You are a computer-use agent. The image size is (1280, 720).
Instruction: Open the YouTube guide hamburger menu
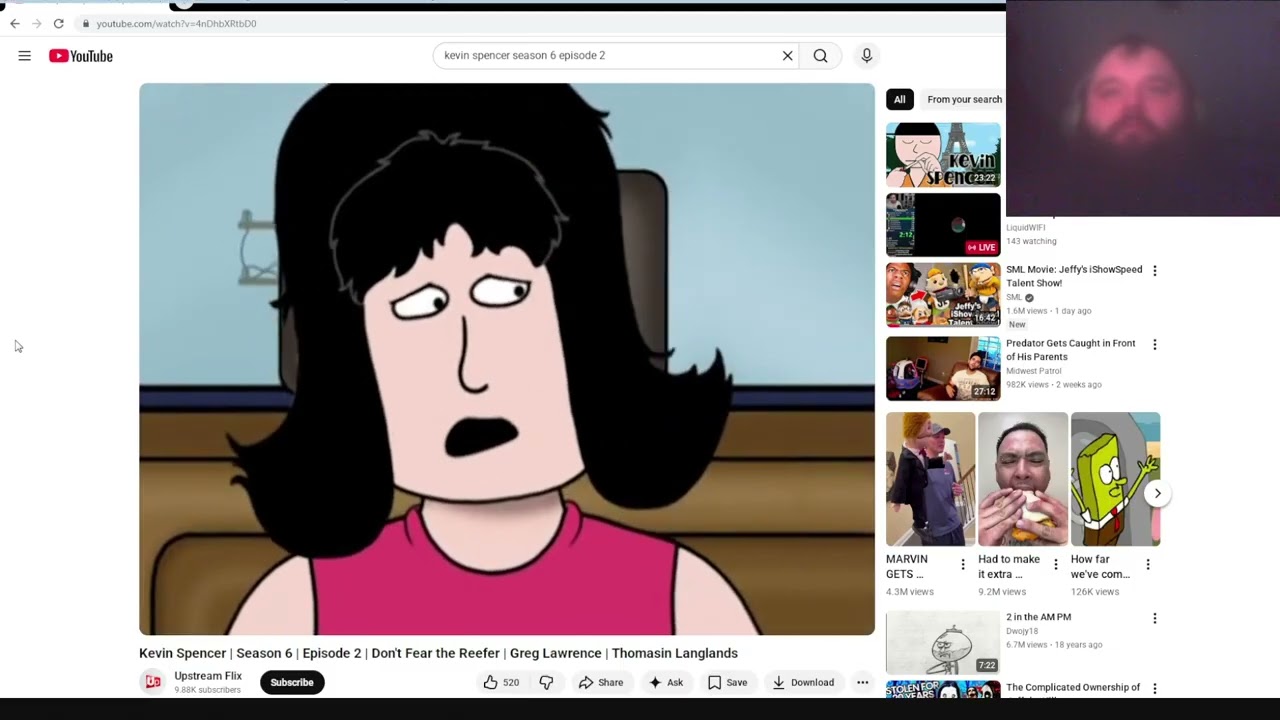(x=25, y=56)
